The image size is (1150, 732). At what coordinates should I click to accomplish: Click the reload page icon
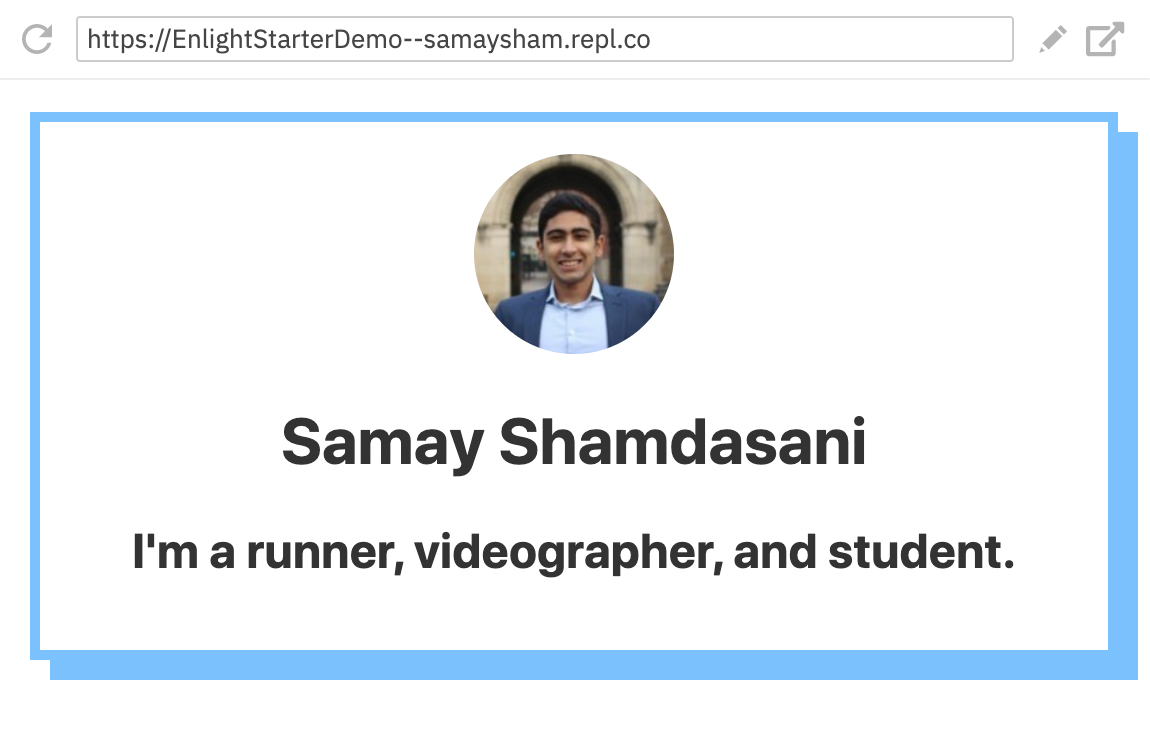click(x=36, y=40)
